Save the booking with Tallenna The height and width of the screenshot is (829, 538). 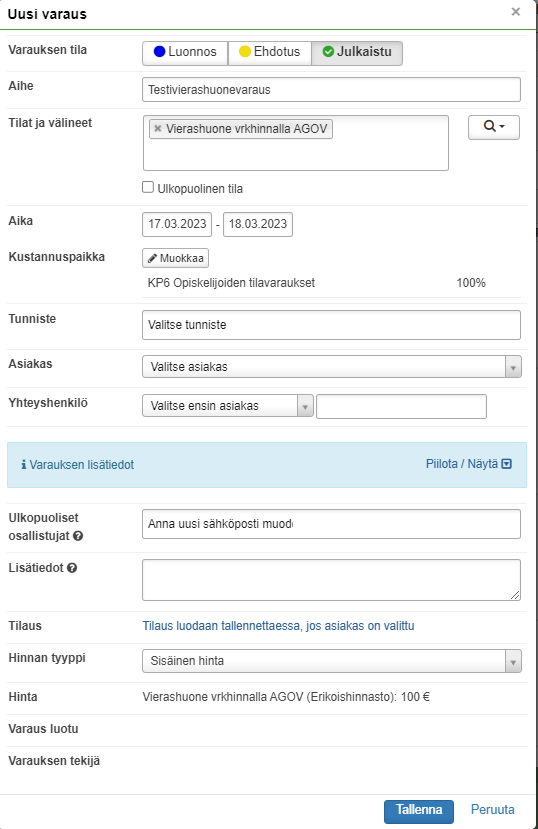419,810
